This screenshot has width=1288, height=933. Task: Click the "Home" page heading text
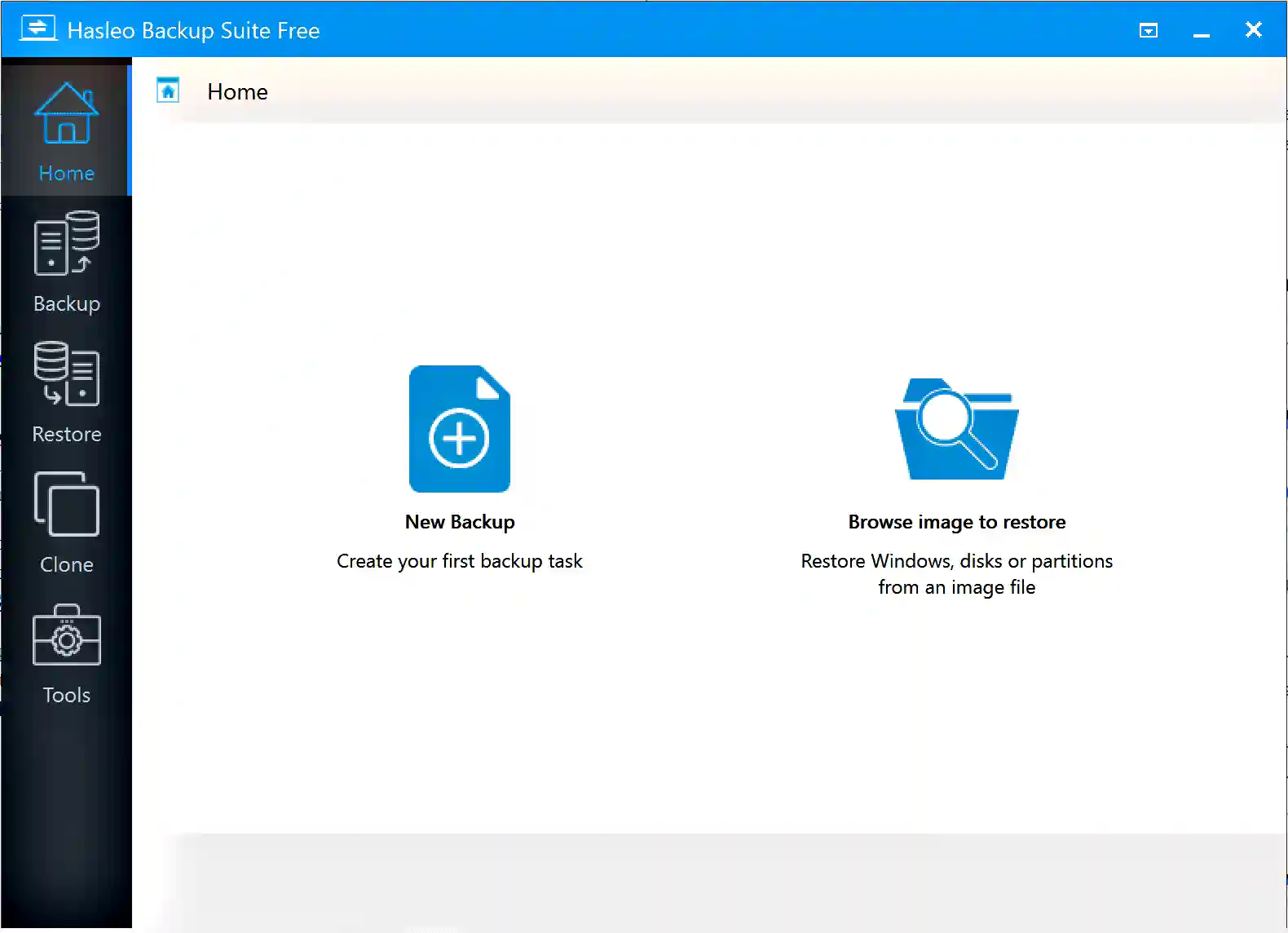pos(237,91)
